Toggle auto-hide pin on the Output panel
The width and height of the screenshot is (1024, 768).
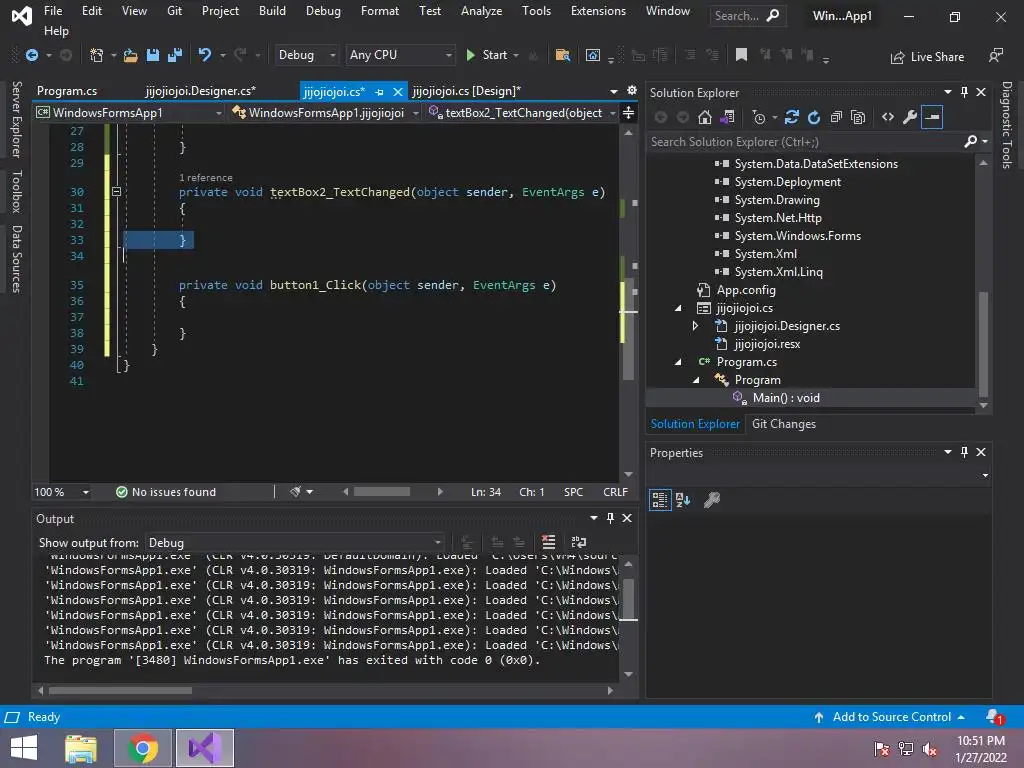point(611,518)
